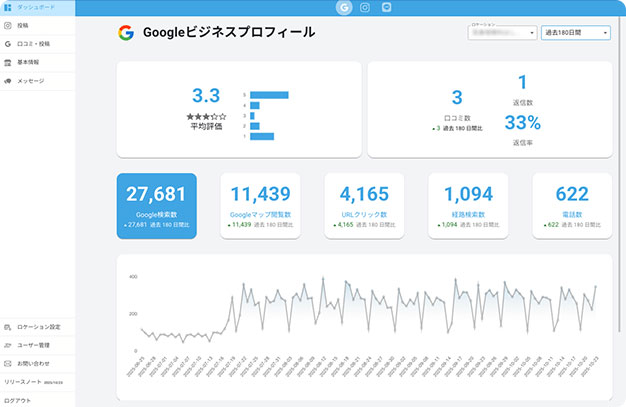Select the 4,165 URLクリック数 card
This screenshot has height=407, width=626.
tap(364, 206)
